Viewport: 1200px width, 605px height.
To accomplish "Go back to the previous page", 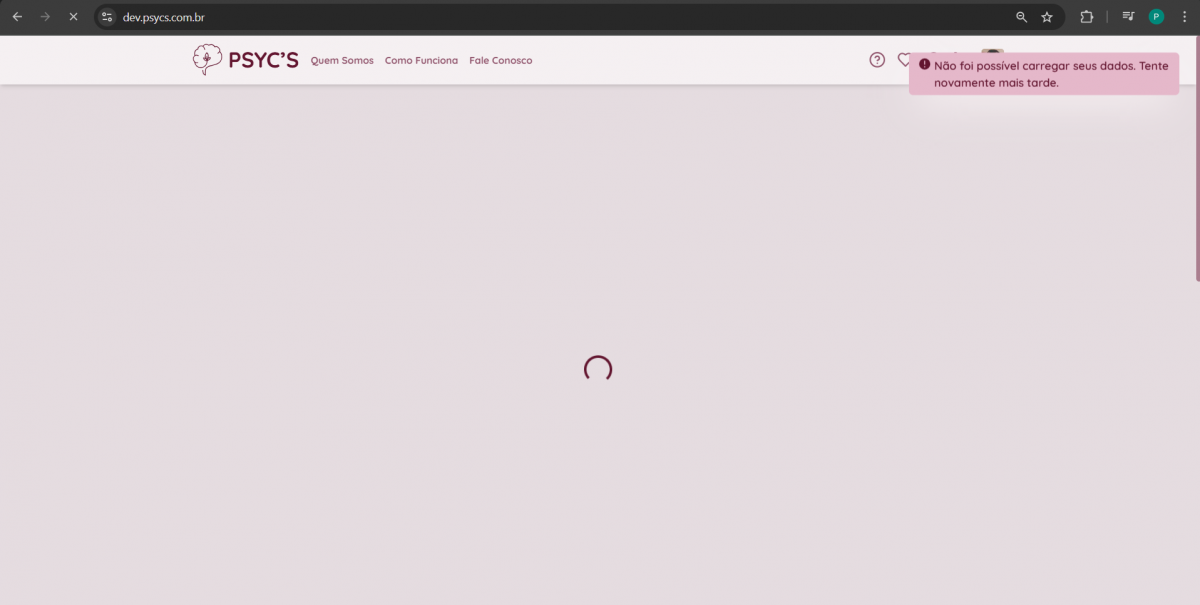I will [17, 17].
